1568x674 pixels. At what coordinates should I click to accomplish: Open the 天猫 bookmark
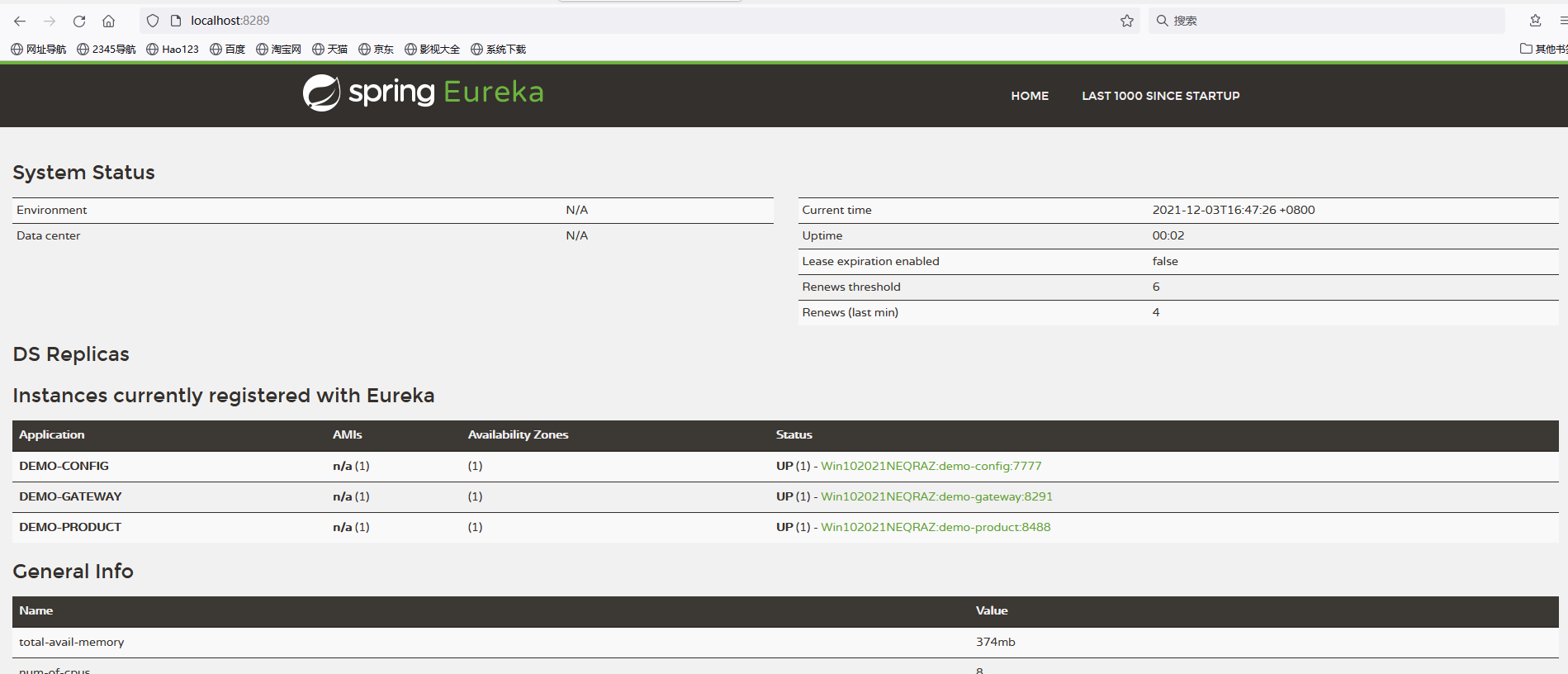point(330,50)
